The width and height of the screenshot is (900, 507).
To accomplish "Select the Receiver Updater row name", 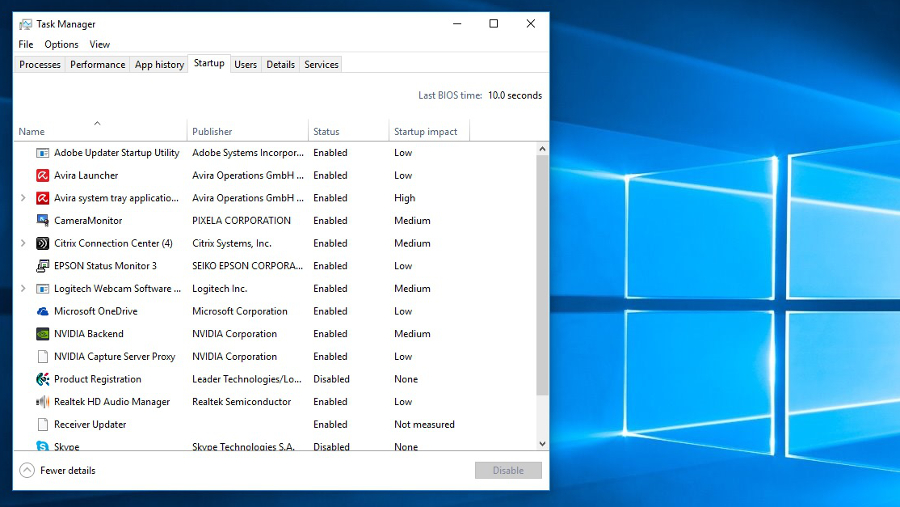I will (90, 424).
